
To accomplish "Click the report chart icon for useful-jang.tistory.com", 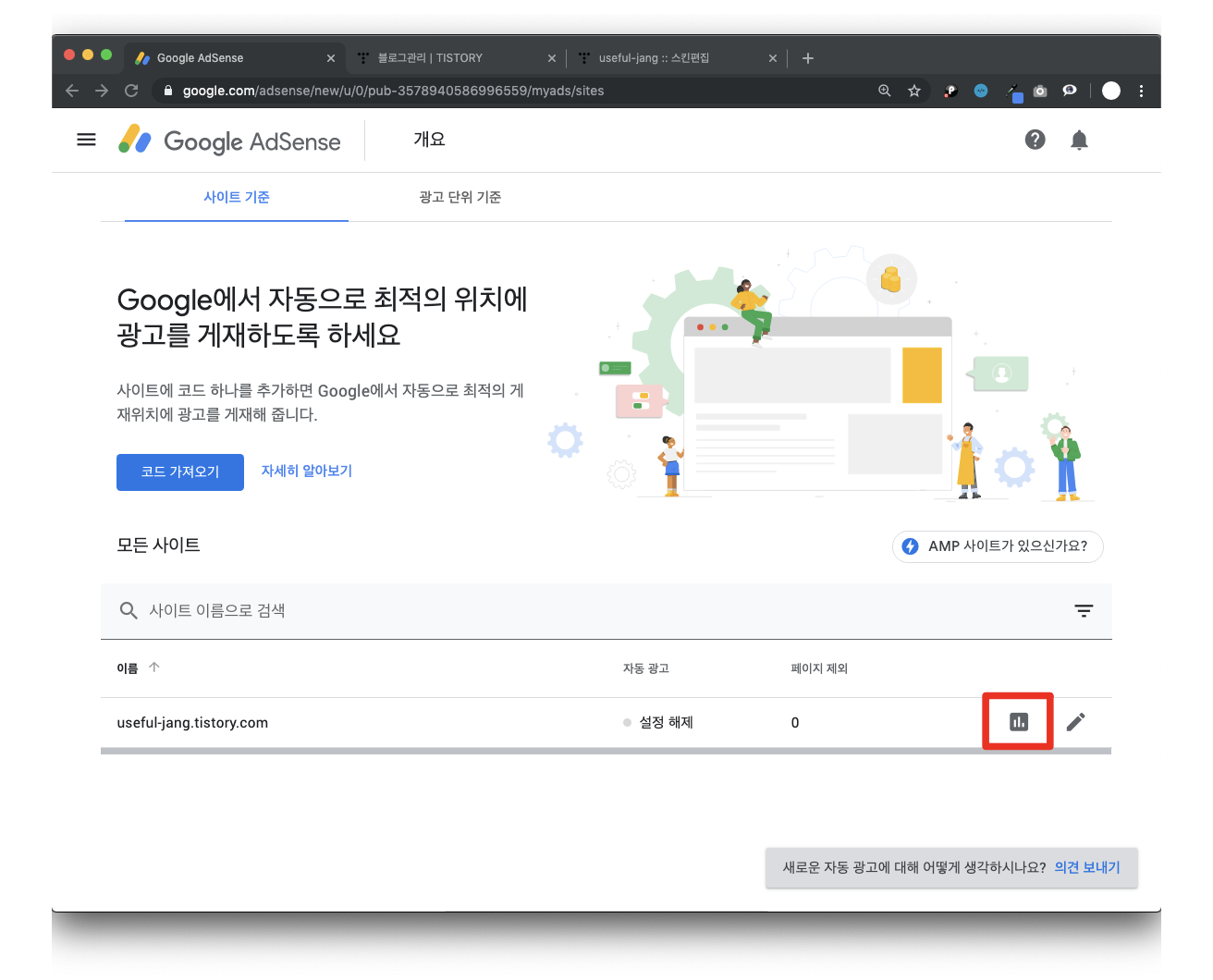I will [x=1019, y=722].
